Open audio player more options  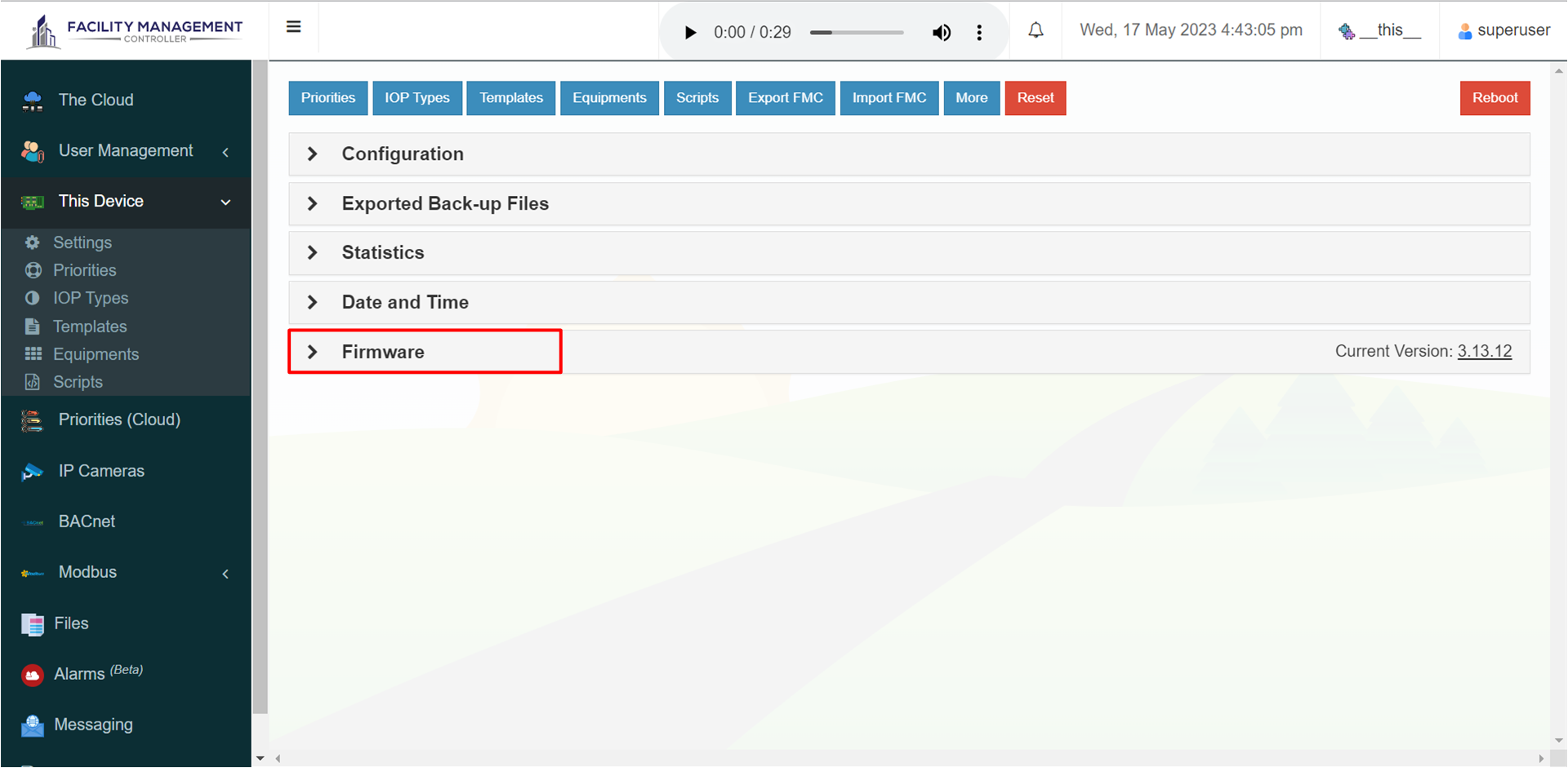click(979, 33)
